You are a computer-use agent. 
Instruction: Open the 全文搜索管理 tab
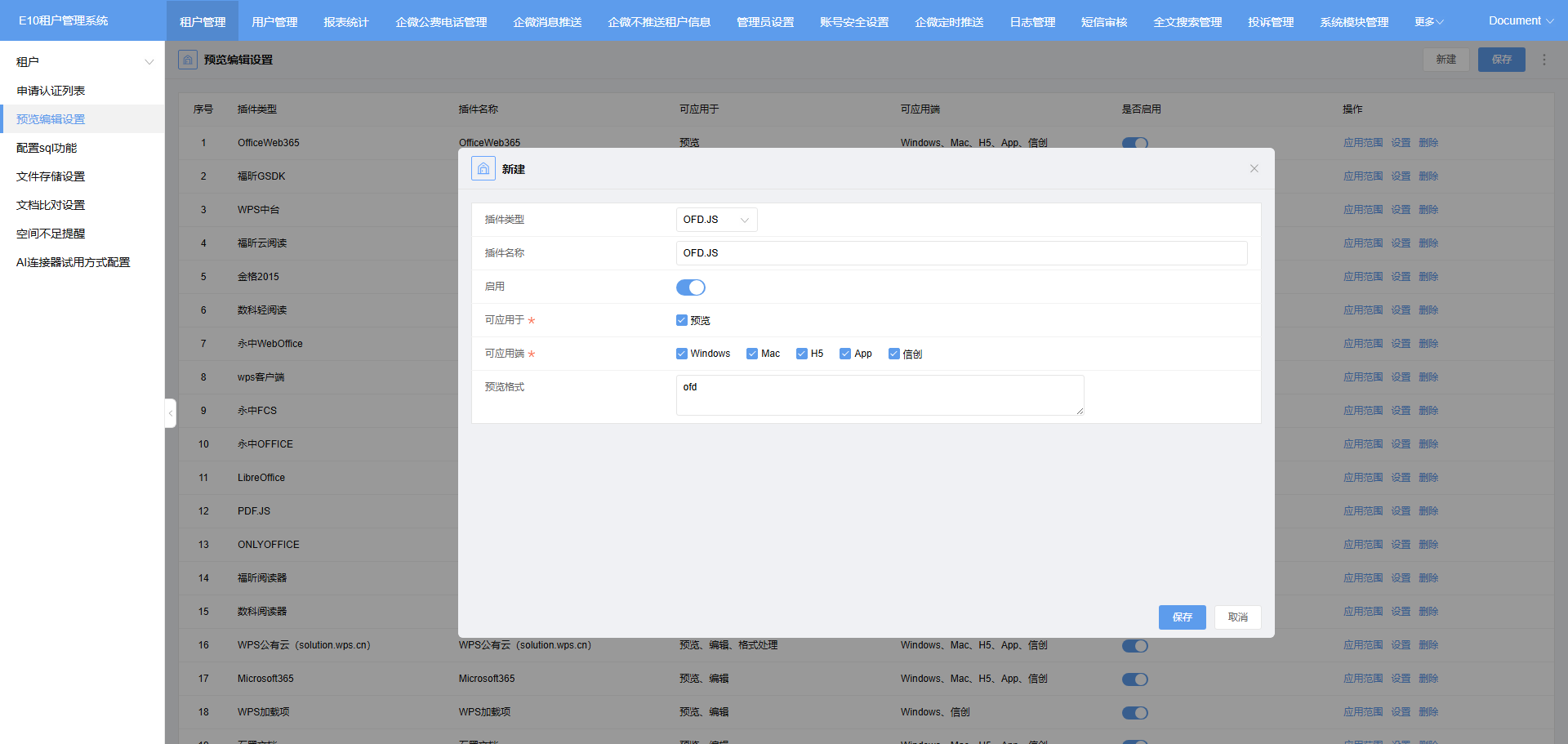point(1187,22)
